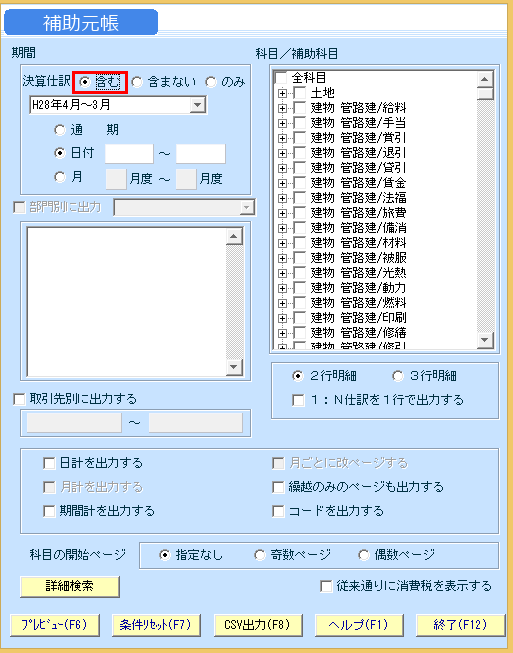Screen dimensions: 513x653
Task: Enable 繰越のみのページも出力する checkbox
Action: coord(278,487)
